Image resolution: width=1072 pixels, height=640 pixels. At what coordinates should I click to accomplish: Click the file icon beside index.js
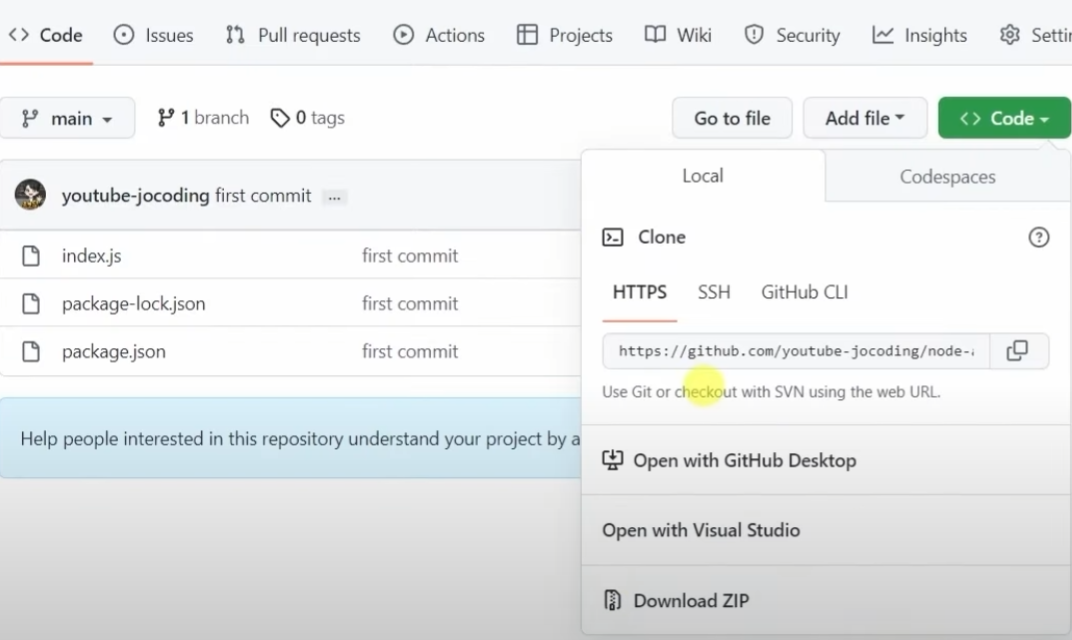[x=31, y=256]
